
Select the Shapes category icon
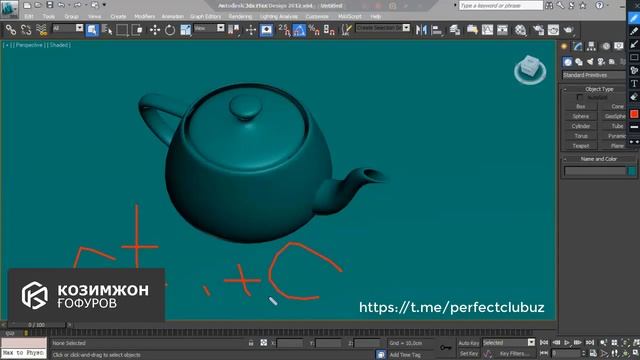579,62
